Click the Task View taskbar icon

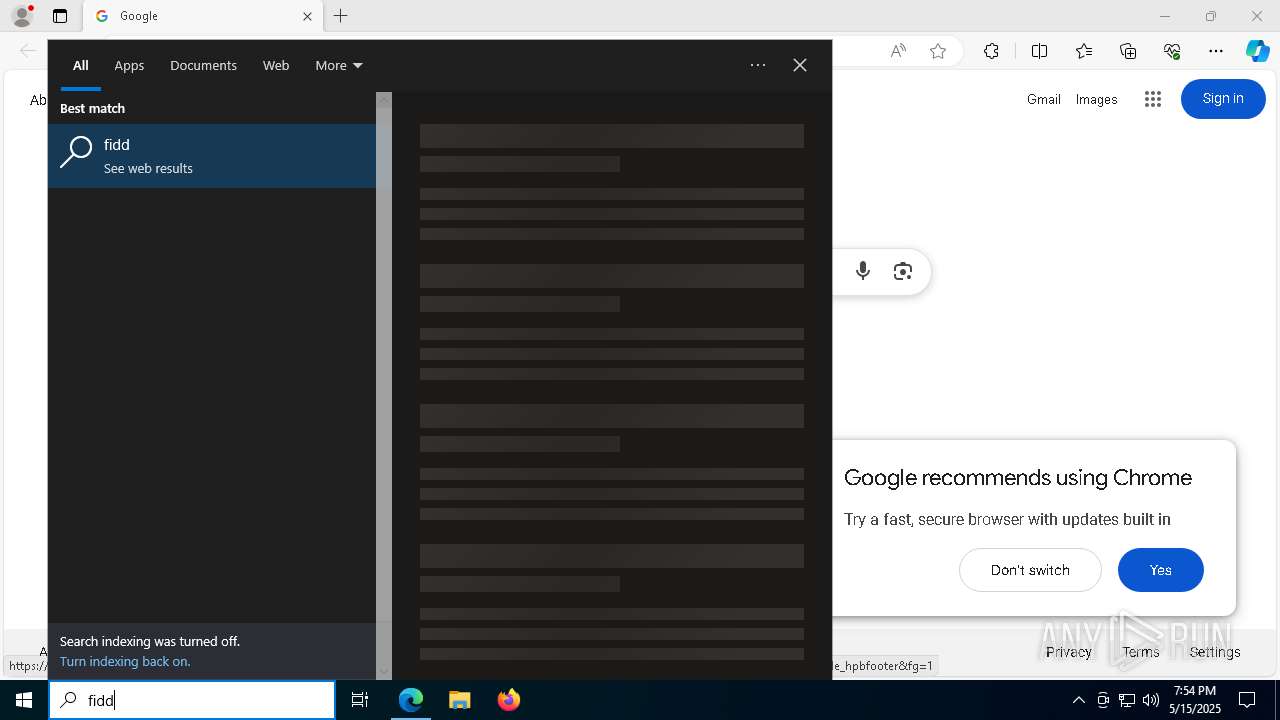[360, 700]
